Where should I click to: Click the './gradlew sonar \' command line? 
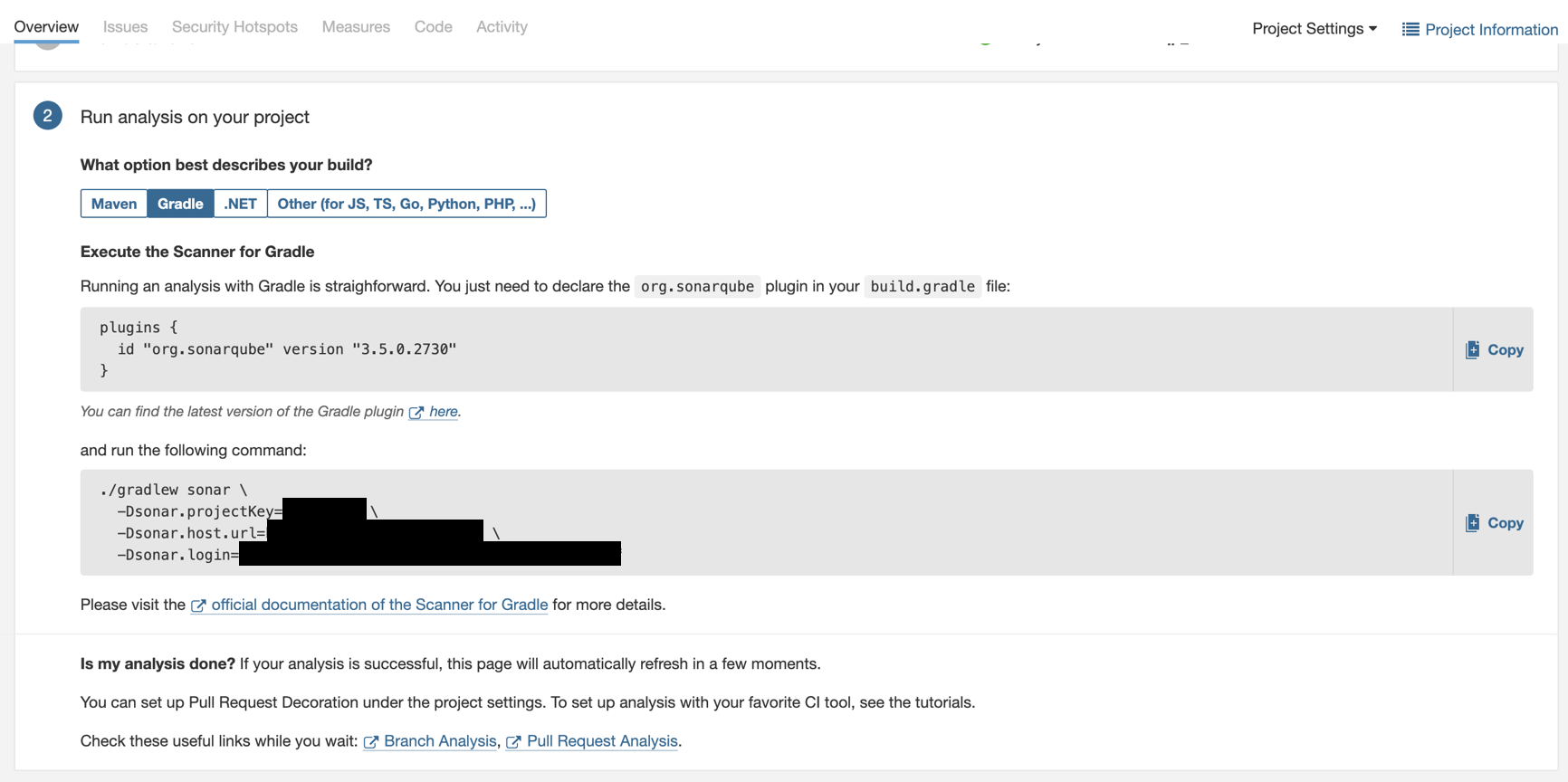pos(173,490)
